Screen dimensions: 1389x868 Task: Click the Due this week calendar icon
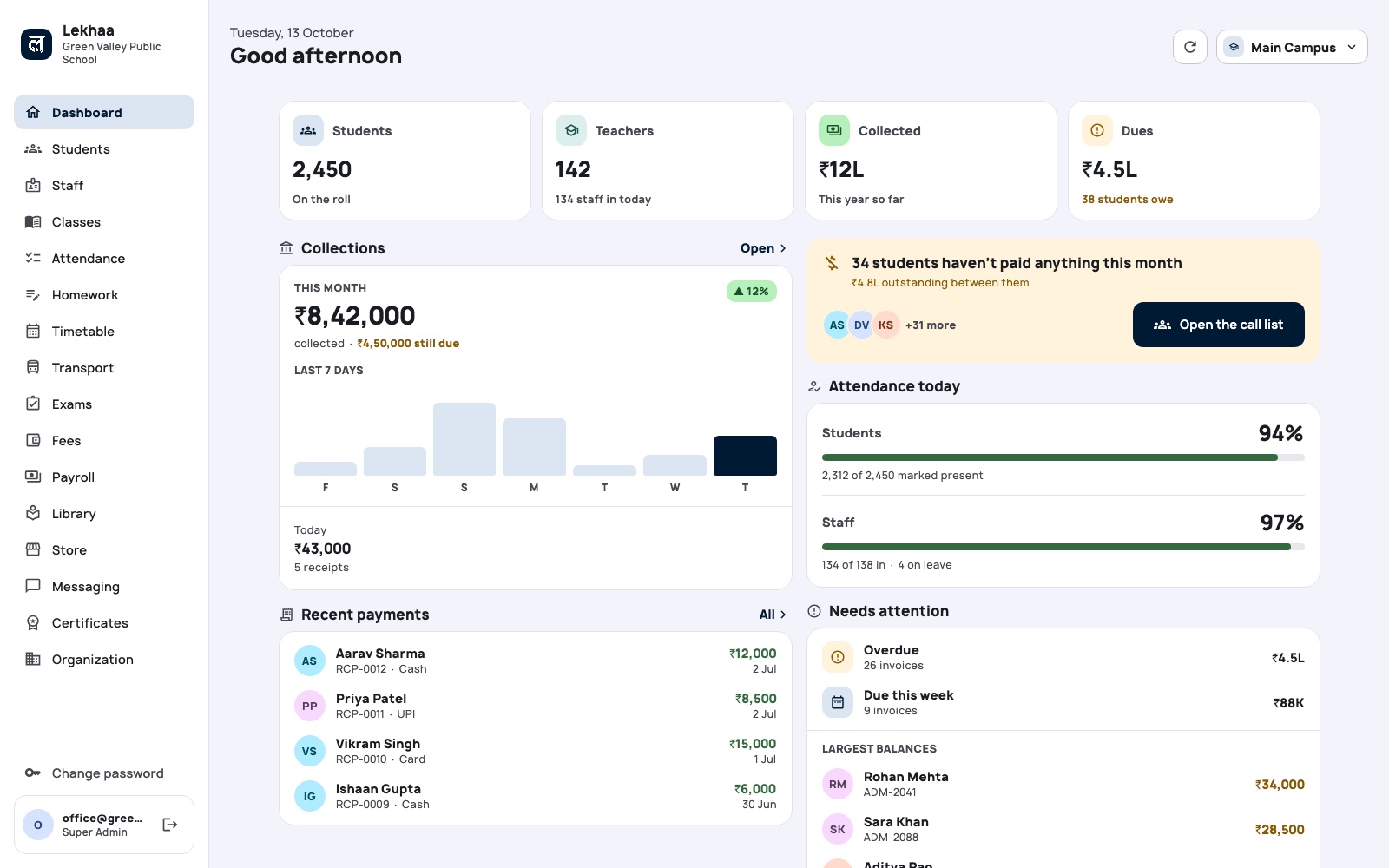point(838,702)
